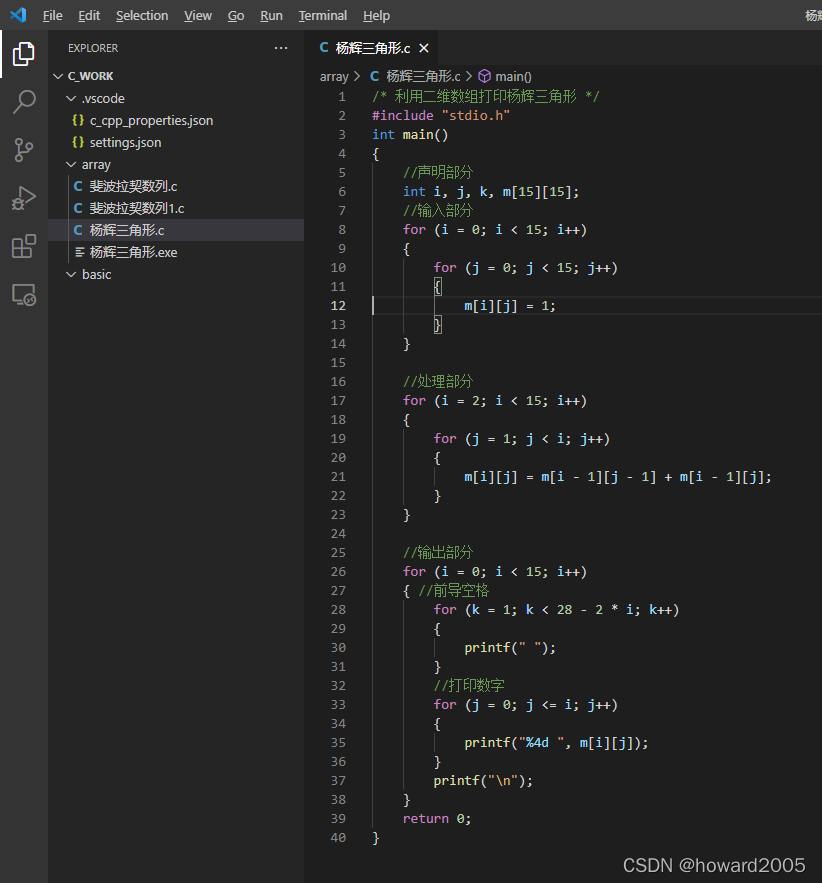822x883 pixels.
Task: Click line number 12 in the gutter
Action: (x=338, y=306)
